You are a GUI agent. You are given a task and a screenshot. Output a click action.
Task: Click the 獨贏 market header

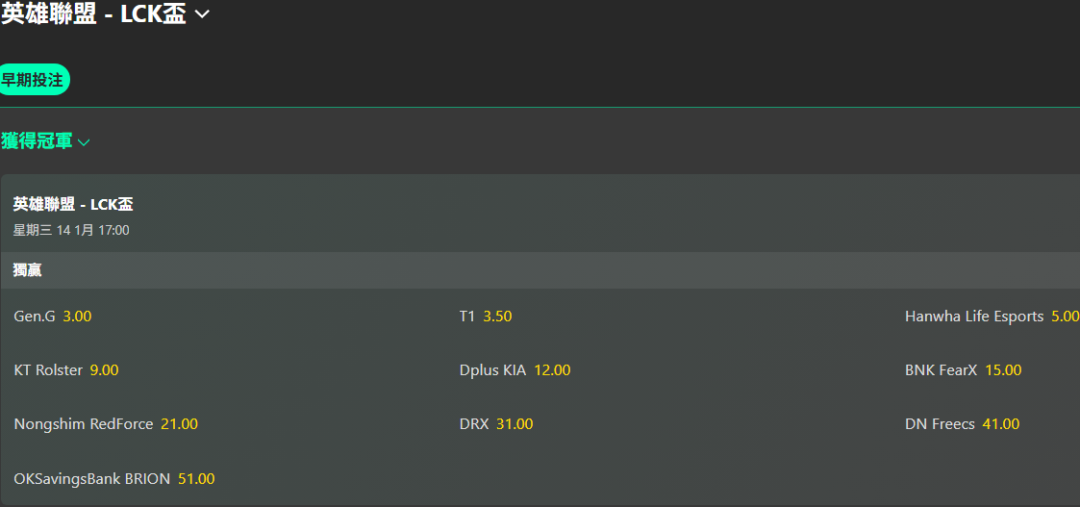[28, 270]
